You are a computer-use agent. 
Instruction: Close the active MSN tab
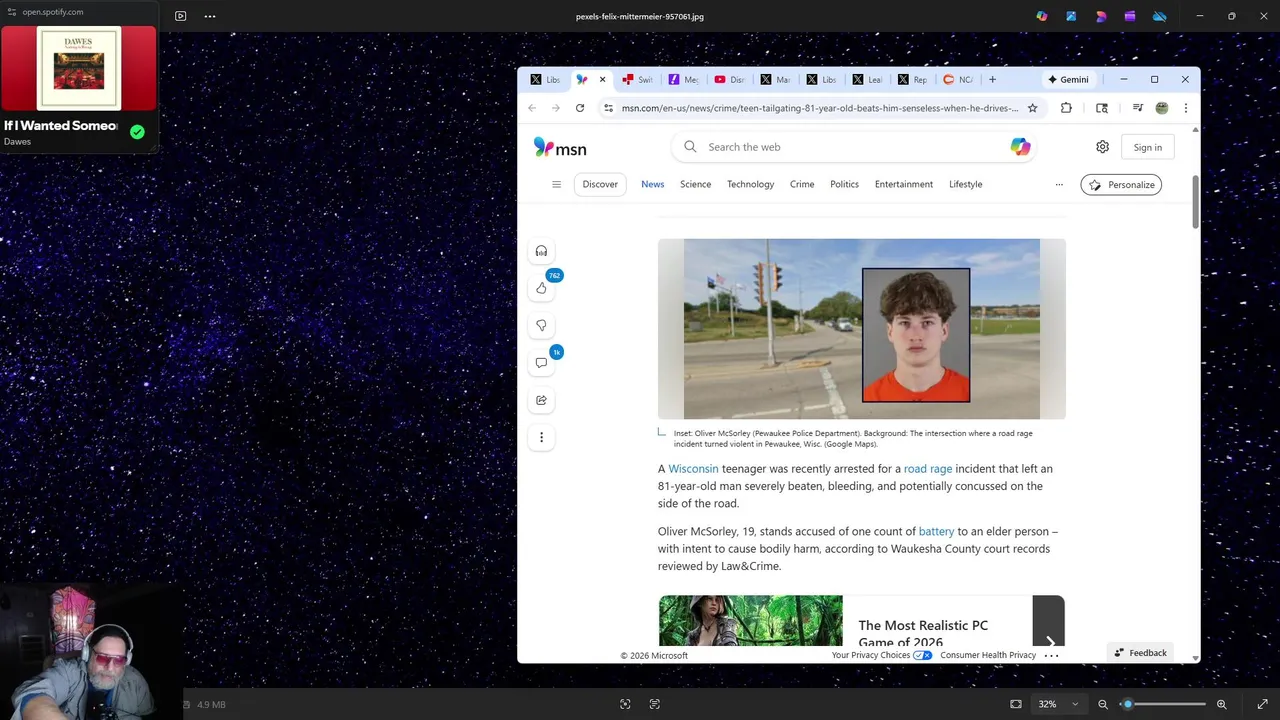coord(602,80)
